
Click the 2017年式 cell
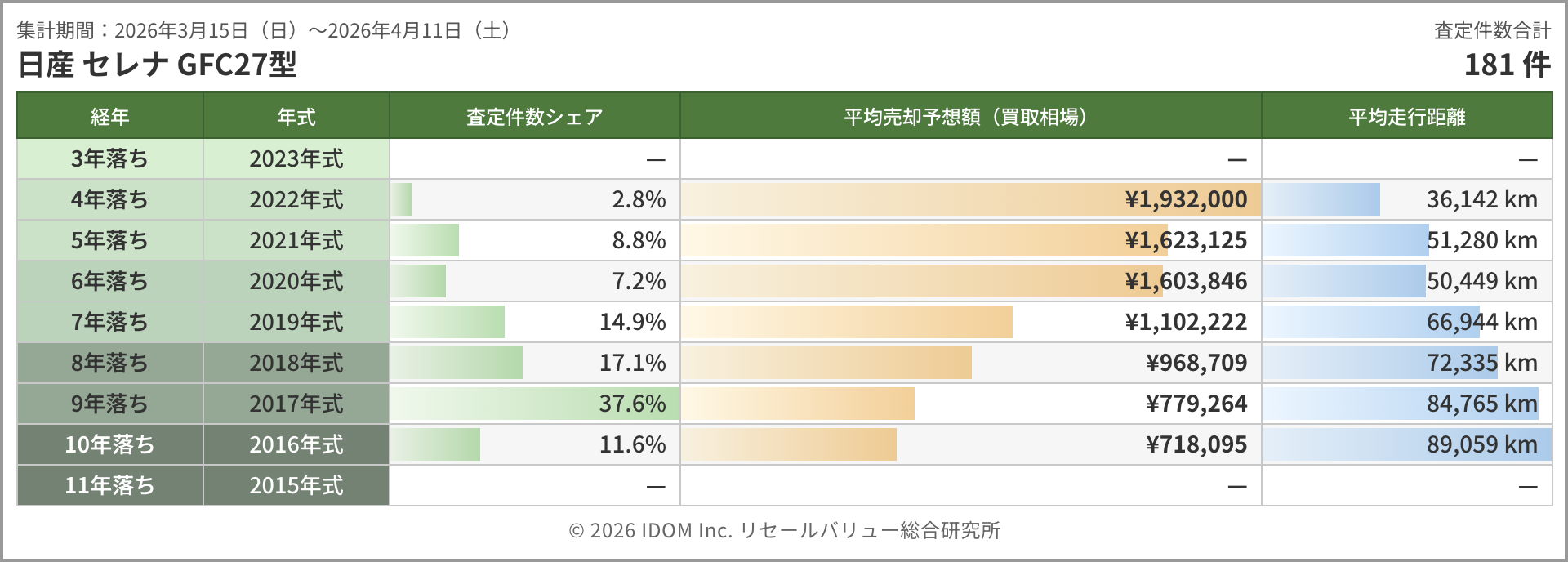click(296, 404)
